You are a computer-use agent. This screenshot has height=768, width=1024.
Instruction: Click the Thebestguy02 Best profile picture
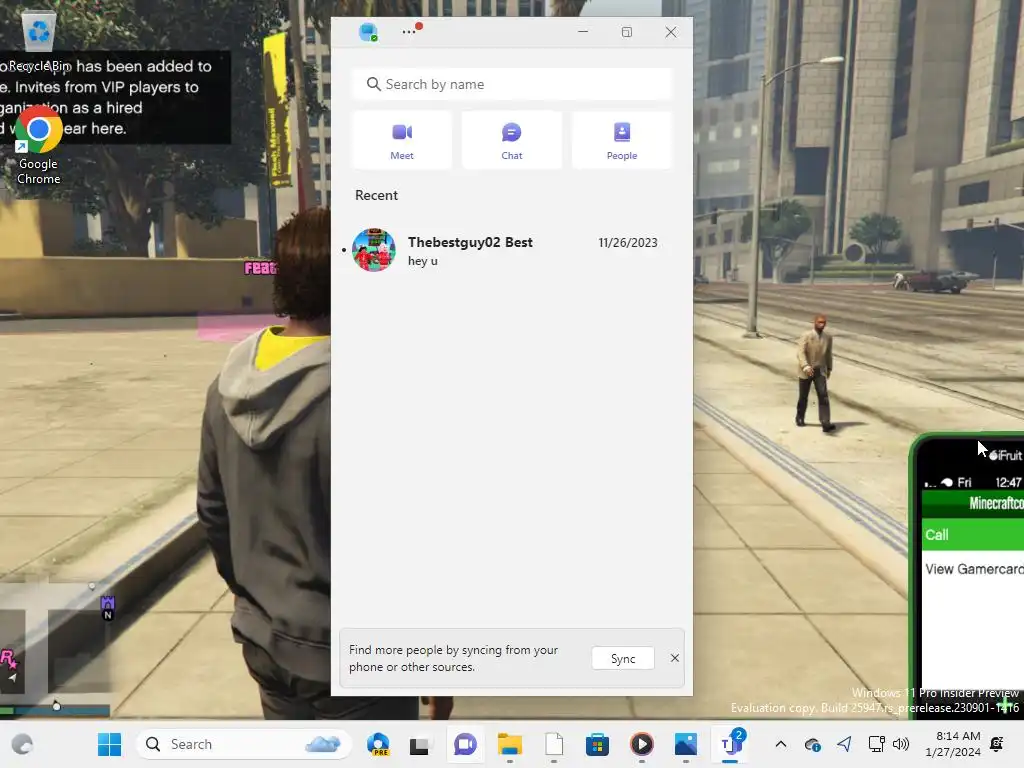(x=374, y=250)
